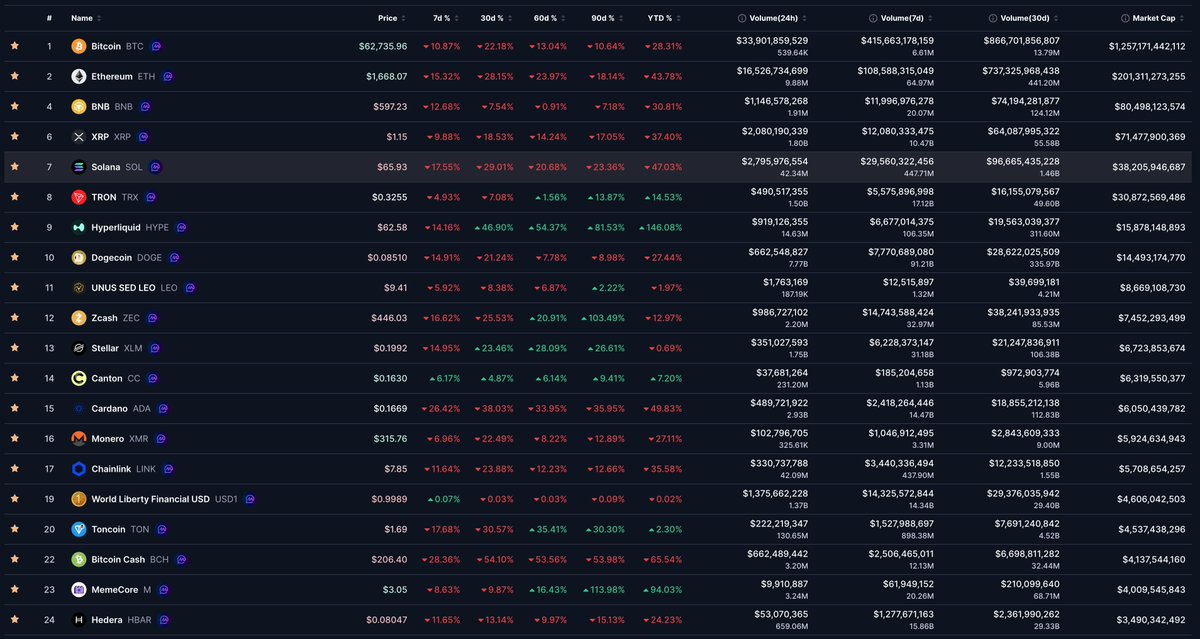Screen dimensions: 1200x639
Task: Sort the table by the Name column
Action: click(85, 18)
